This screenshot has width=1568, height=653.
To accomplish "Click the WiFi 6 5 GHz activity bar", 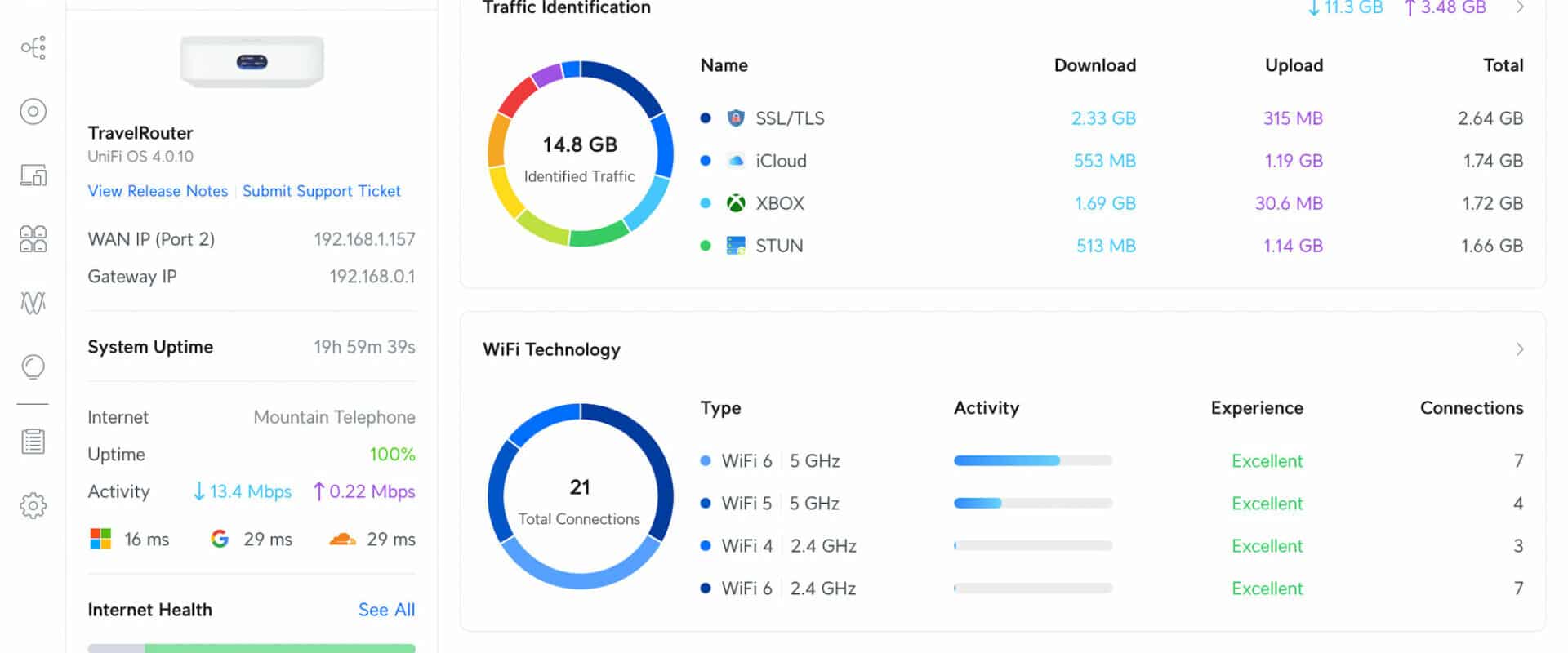I will click(1033, 461).
